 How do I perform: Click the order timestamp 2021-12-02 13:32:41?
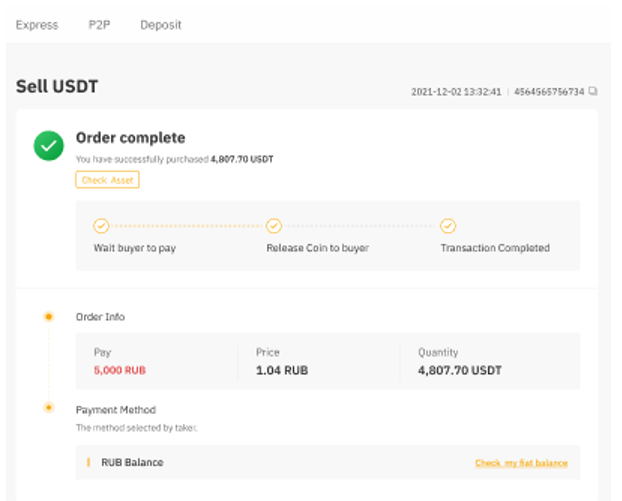pos(458,92)
